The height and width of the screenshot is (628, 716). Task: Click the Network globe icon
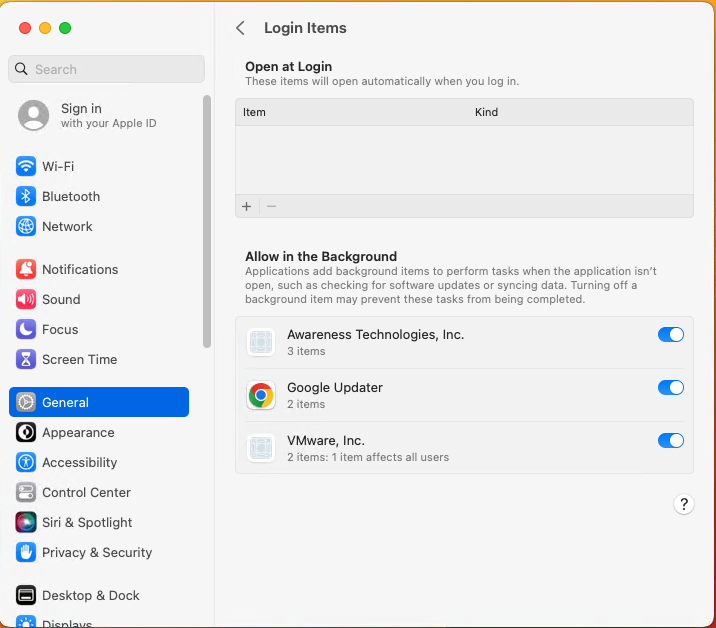pyautogui.click(x=26, y=227)
